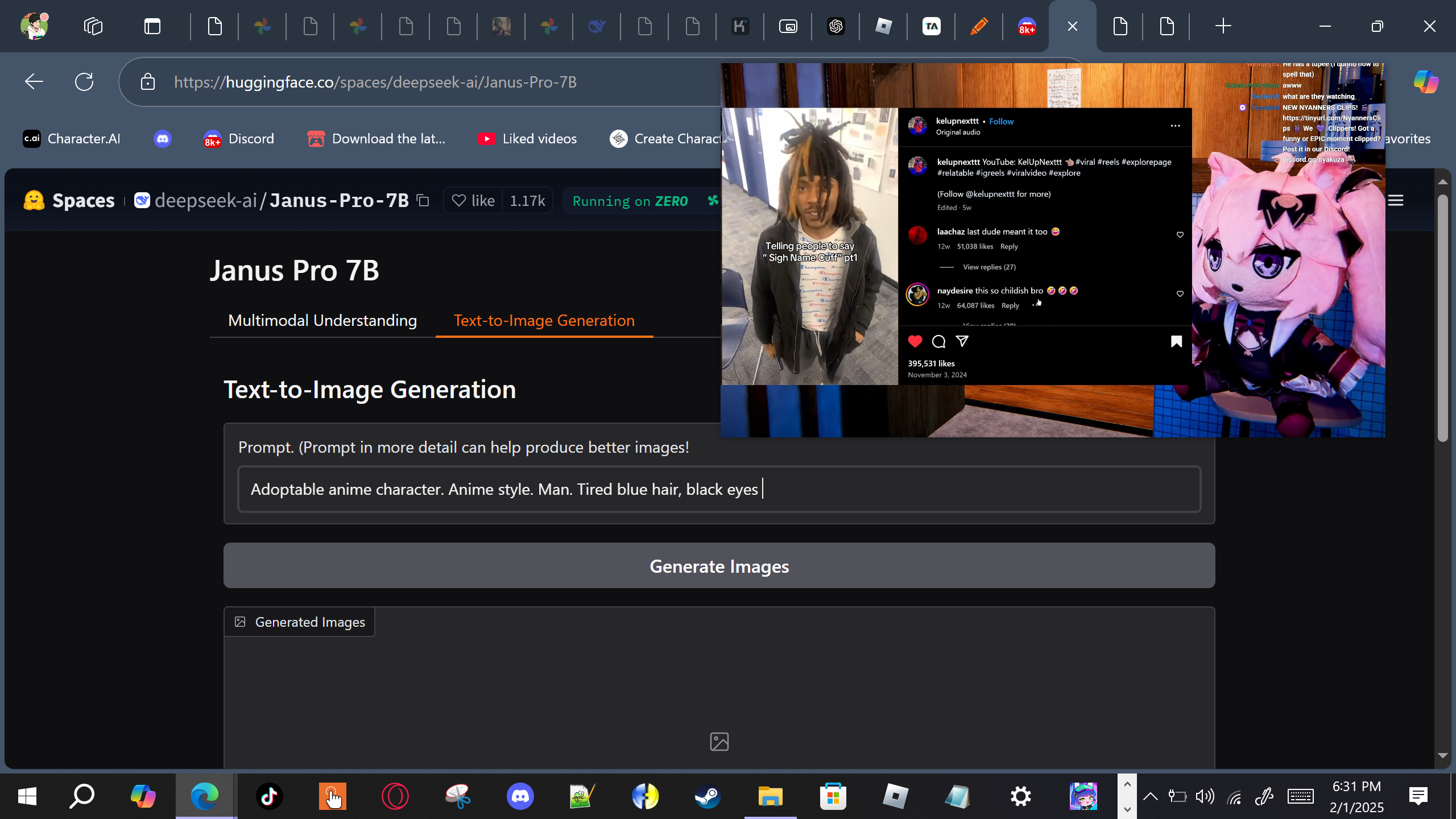The image size is (1456, 819).
Task: Open the vertical tabs icon in Edge
Action: tap(152, 26)
